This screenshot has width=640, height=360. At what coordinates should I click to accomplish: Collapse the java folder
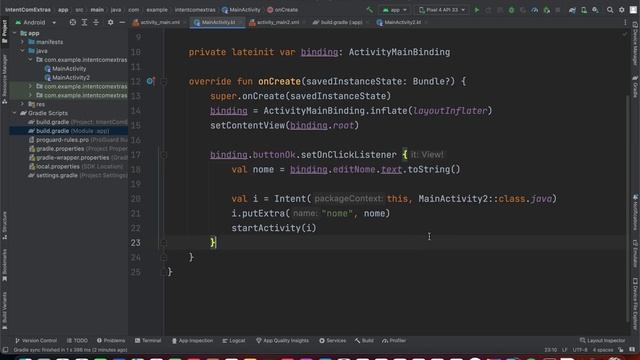pyautogui.click(x=22, y=51)
